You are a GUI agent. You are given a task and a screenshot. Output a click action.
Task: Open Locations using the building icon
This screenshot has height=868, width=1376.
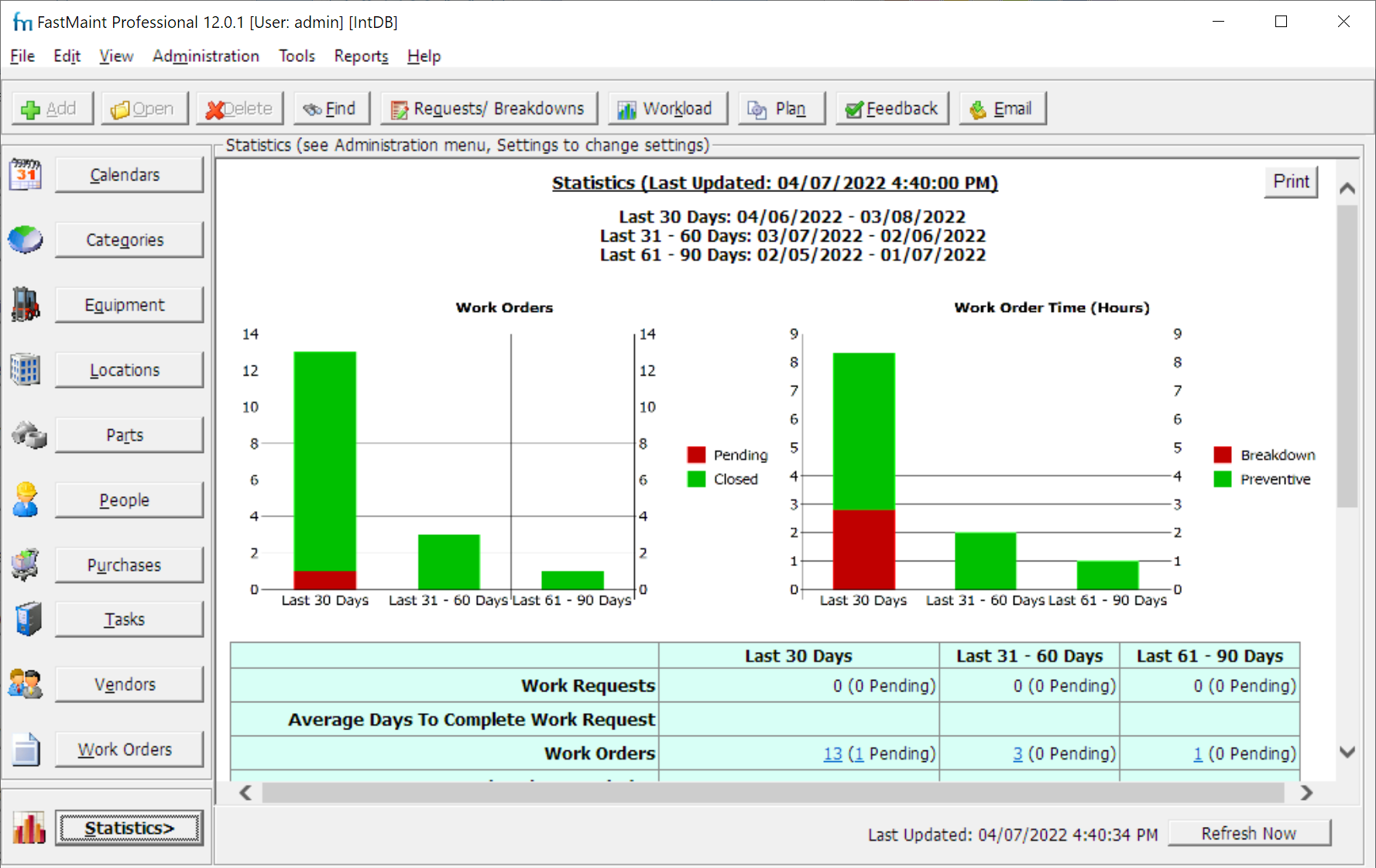26,369
